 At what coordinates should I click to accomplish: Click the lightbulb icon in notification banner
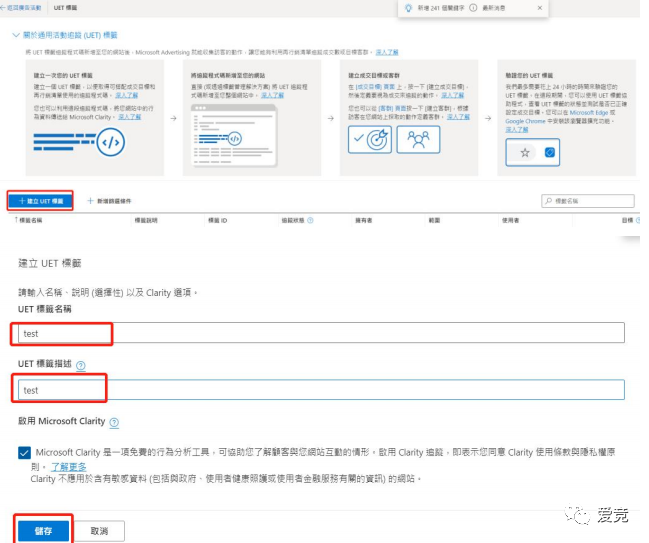point(408,8)
